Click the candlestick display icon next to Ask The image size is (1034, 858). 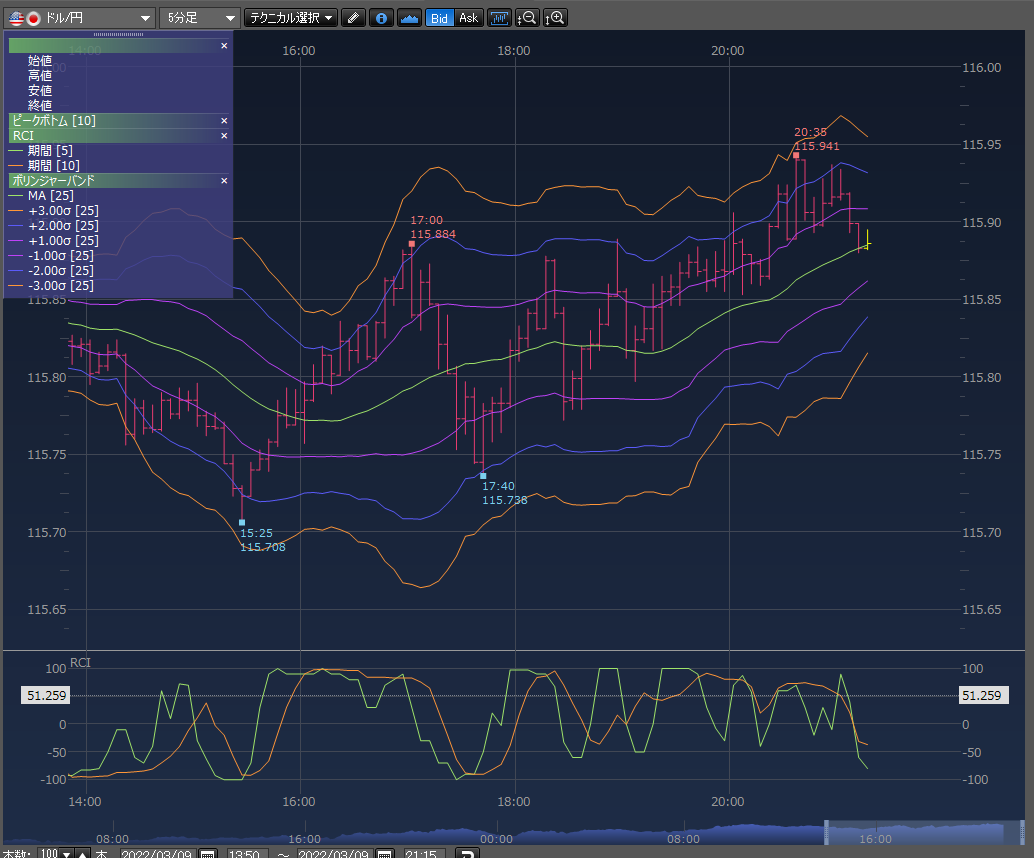pyautogui.click(x=499, y=18)
